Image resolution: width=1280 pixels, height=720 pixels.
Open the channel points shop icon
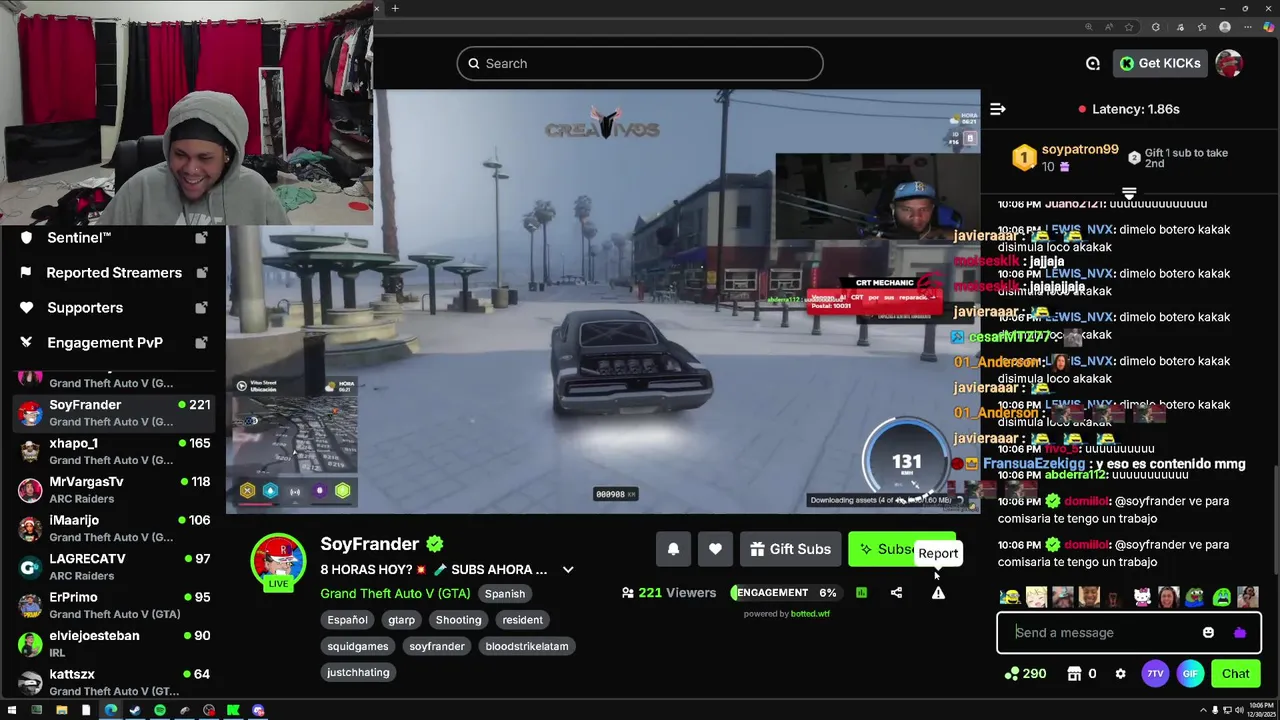tap(1075, 674)
